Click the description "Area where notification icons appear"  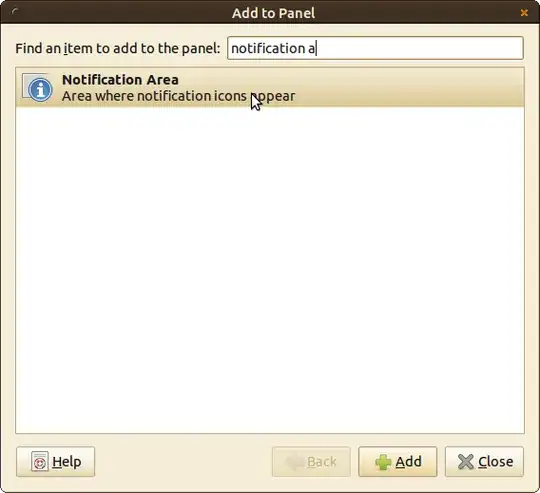click(x=178, y=96)
